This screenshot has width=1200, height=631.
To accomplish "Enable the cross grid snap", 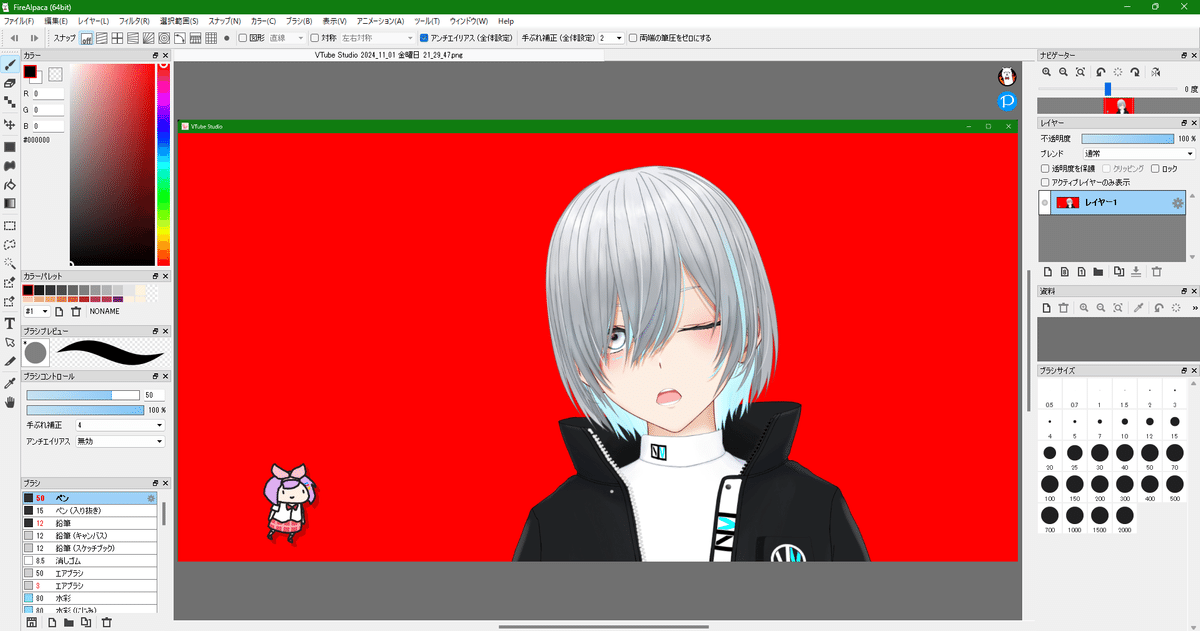I will pyautogui.click(x=117, y=38).
